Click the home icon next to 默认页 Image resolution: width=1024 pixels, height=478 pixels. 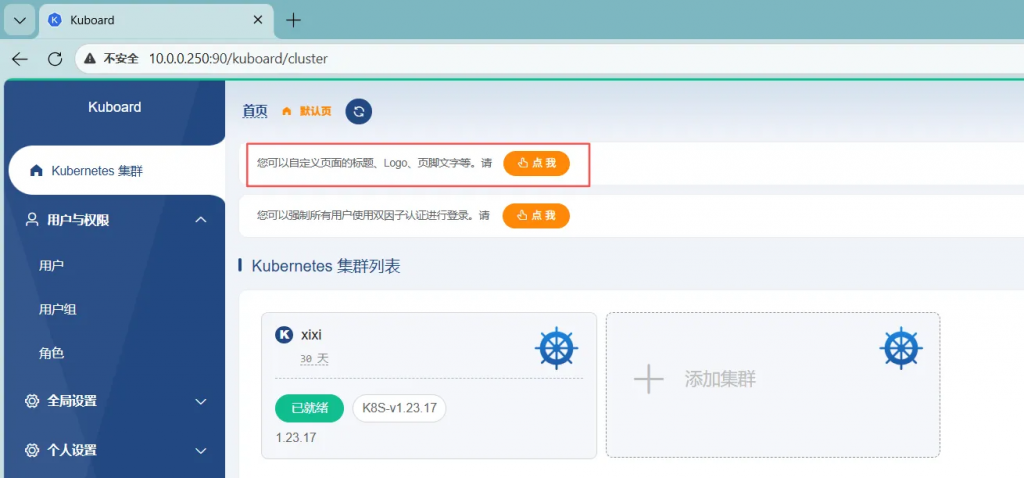[x=287, y=111]
